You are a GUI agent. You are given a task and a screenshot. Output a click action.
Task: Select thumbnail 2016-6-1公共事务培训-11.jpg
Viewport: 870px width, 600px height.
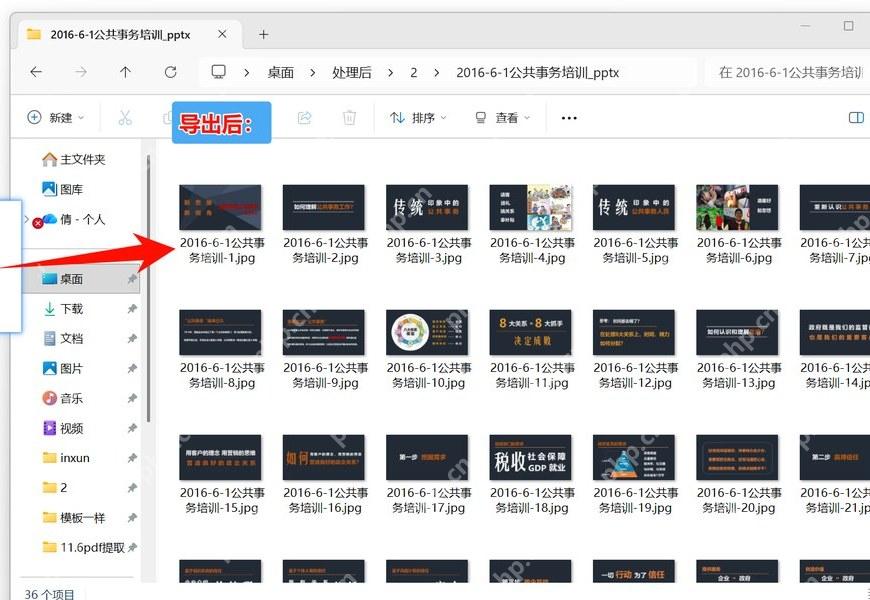click(530, 332)
